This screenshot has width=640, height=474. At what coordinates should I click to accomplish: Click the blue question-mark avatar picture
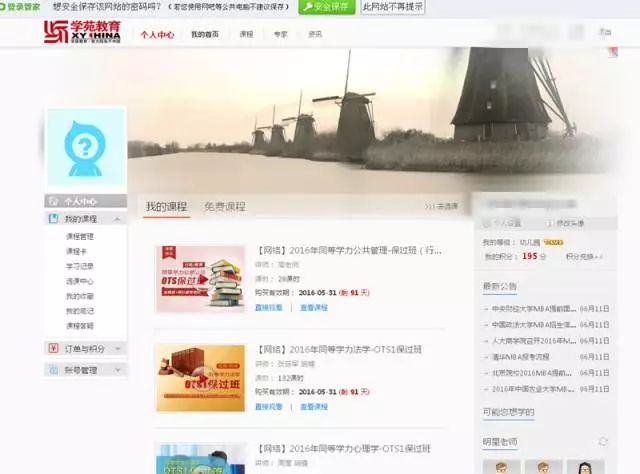tap(85, 147)
